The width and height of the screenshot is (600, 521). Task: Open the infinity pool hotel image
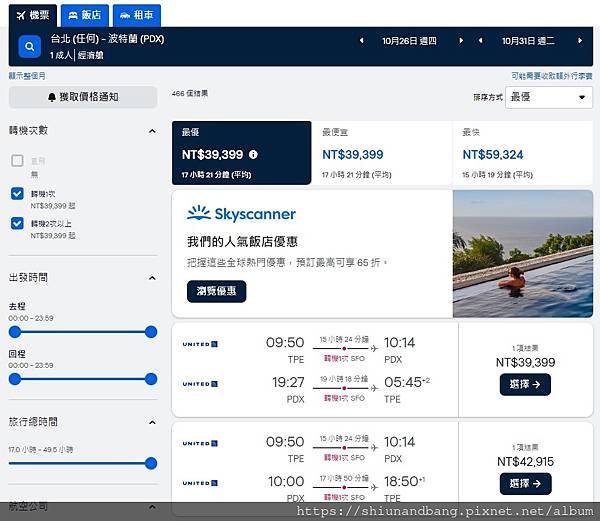(523, 254)
